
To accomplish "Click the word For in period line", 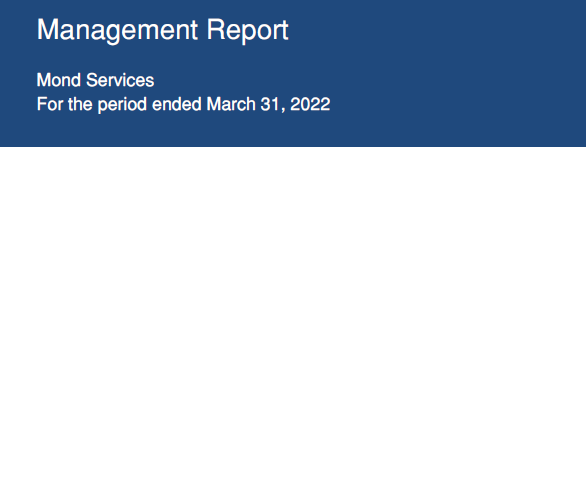I will pyautogui.click(x=50, y=104).
